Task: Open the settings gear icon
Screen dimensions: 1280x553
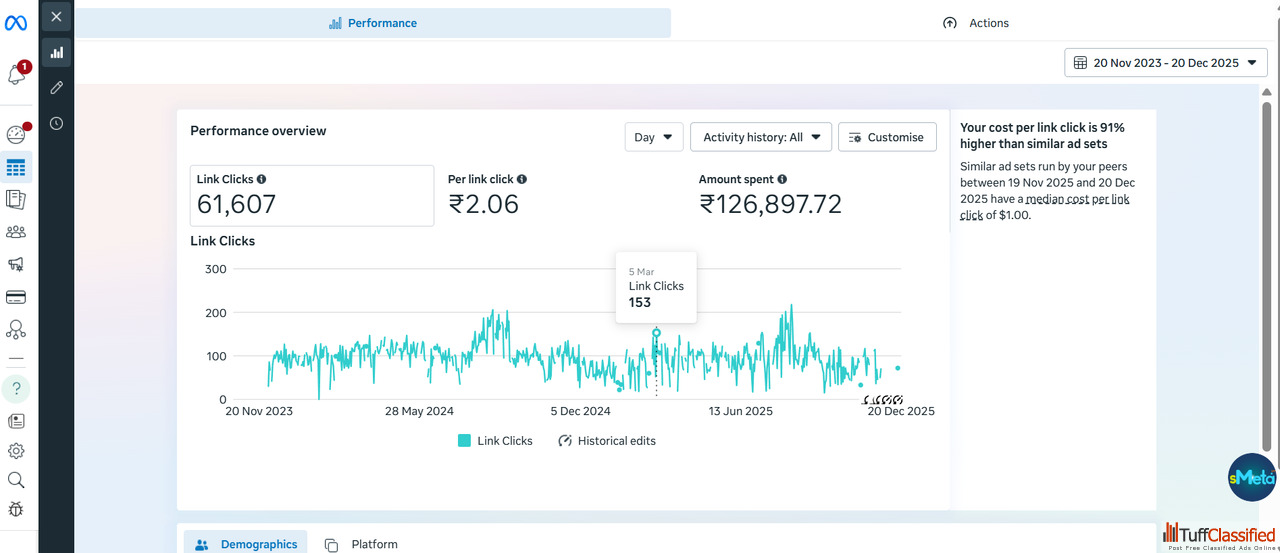Action: 16,451
